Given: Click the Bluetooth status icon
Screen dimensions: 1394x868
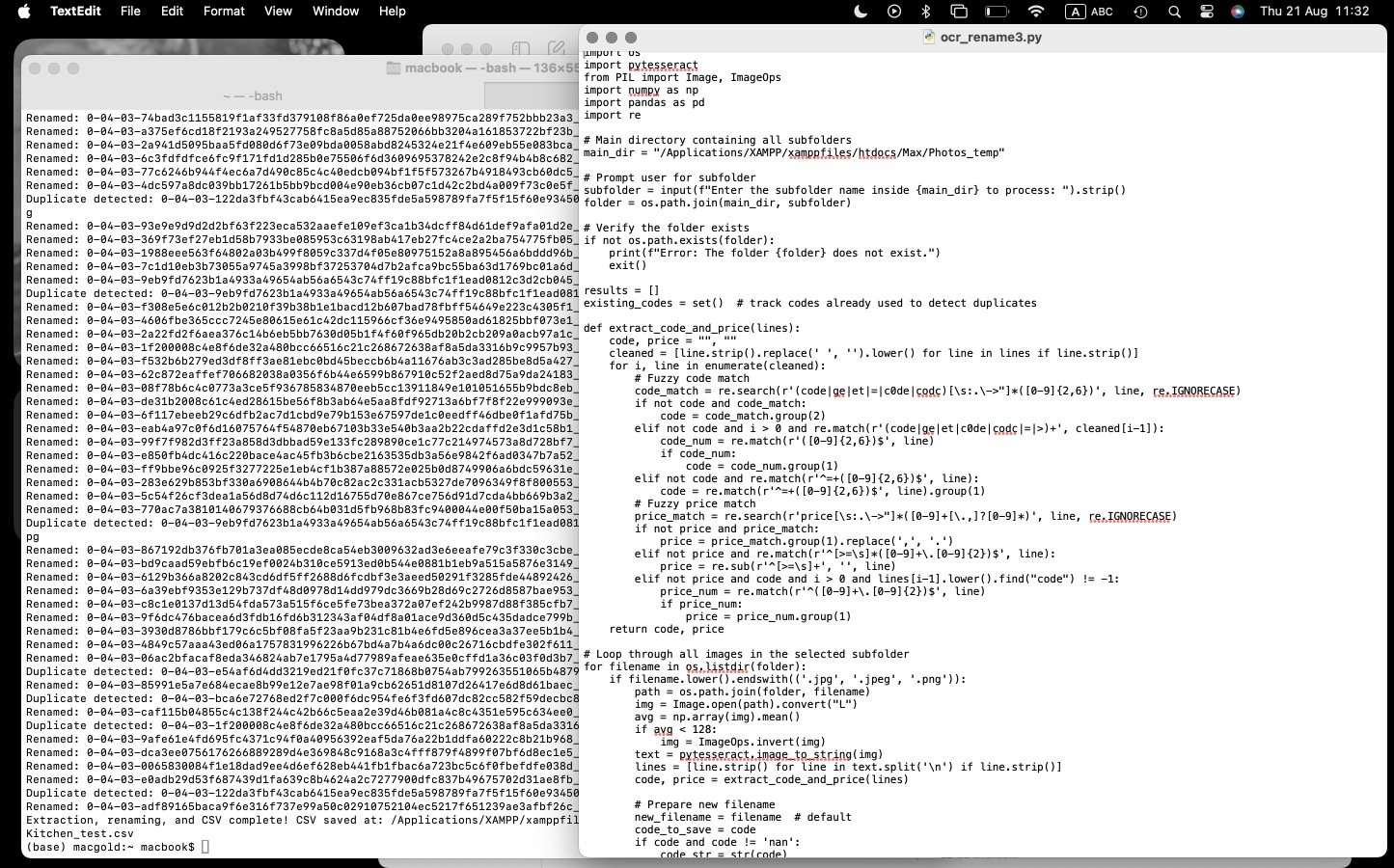Looking at the screenshot, I should point(924,12).
